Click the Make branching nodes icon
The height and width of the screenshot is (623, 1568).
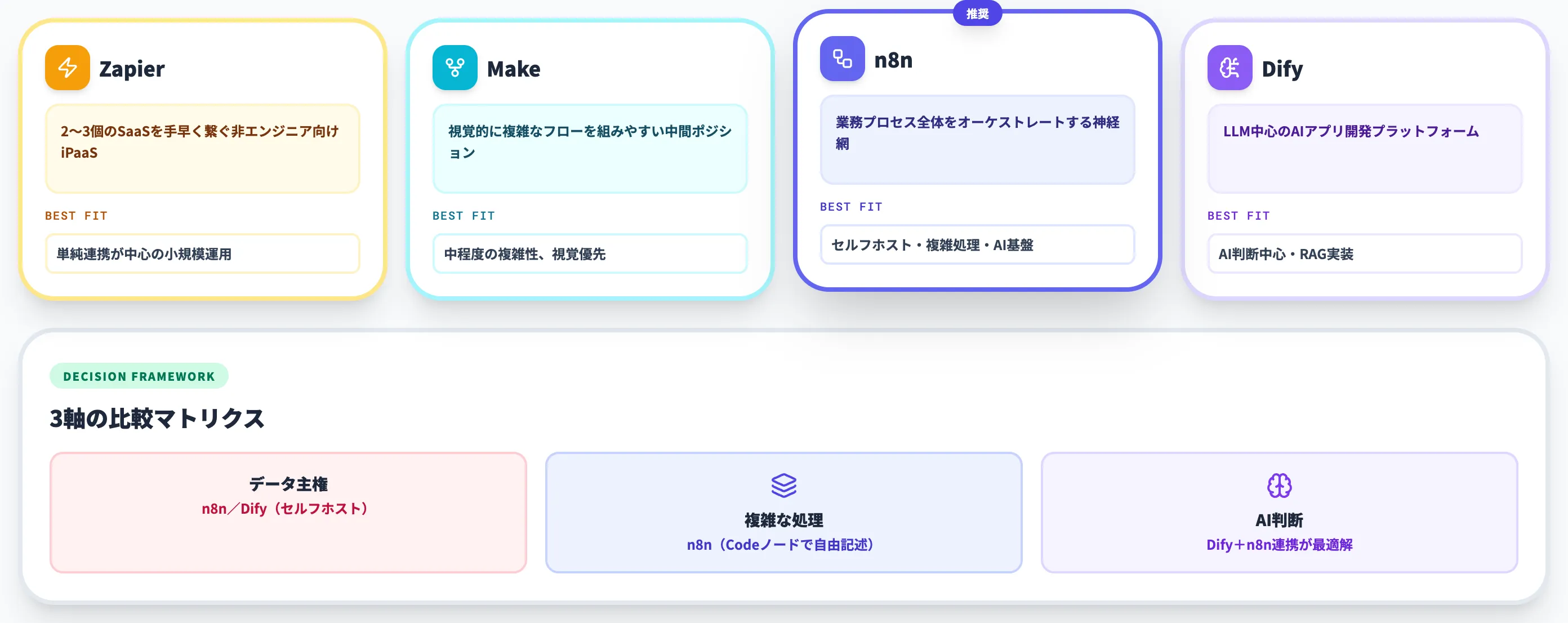(455, 68)
